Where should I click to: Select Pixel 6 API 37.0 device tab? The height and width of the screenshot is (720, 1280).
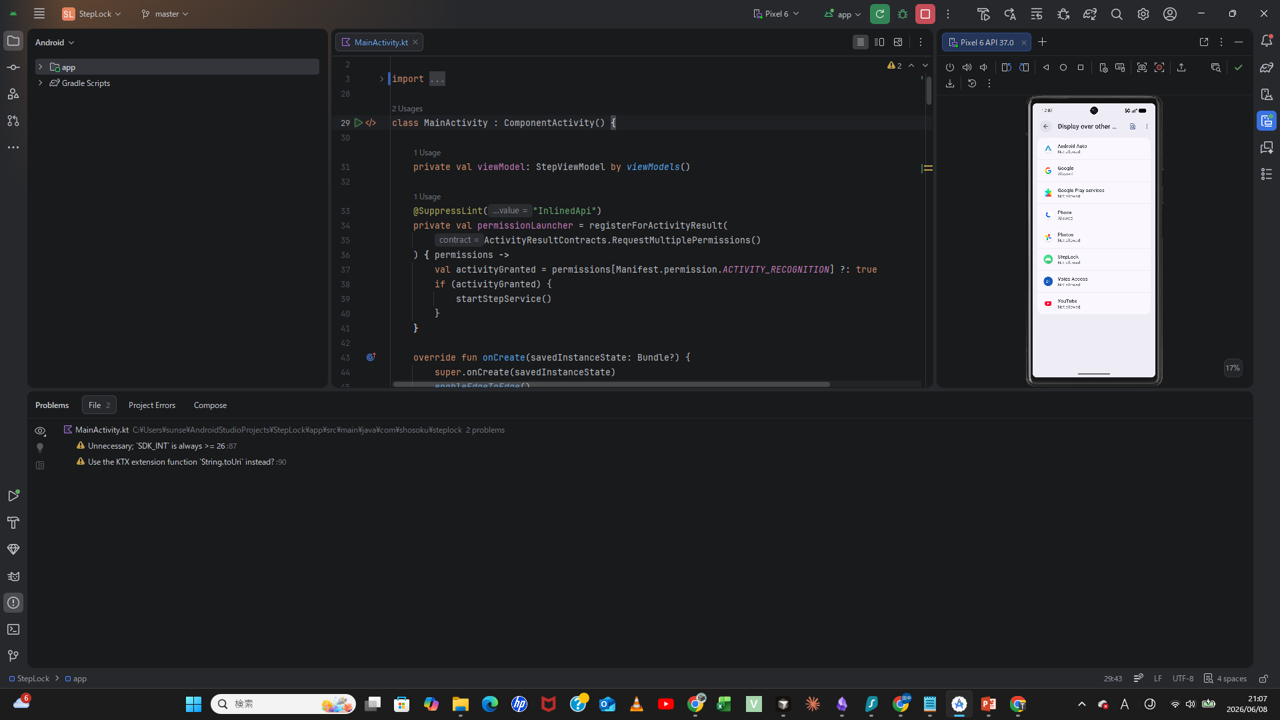pyautogui.click(x=986, y=42)
